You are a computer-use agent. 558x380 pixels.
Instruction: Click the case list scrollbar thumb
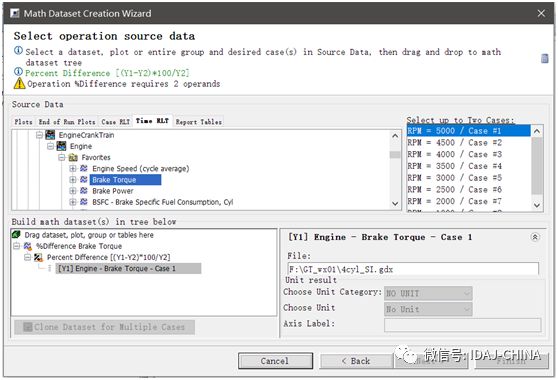click(537, 166)
